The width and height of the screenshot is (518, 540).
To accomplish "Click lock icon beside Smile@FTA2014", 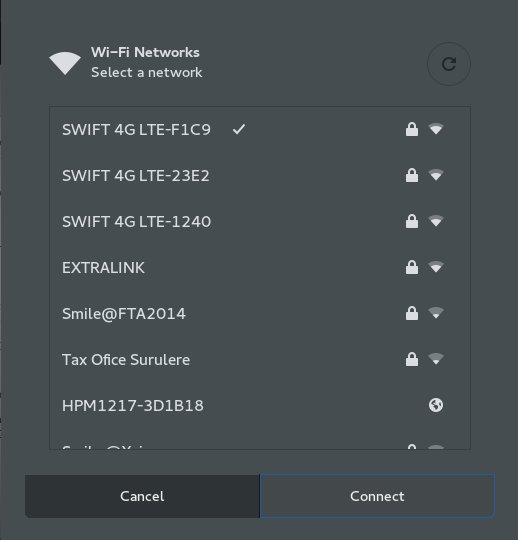I will tap(412, 313).
